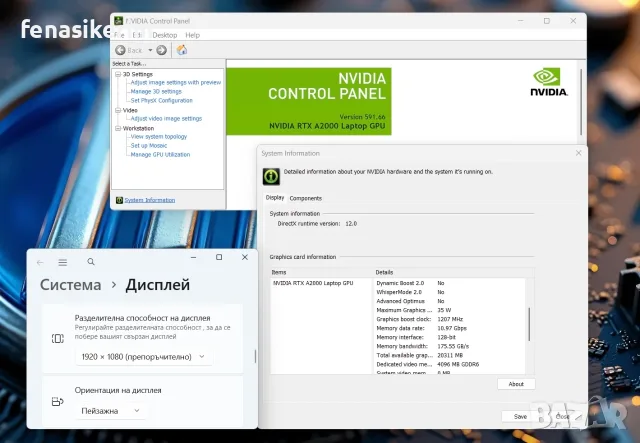Open the Help menu
640x443 pixels.
[x=193, y=35]
